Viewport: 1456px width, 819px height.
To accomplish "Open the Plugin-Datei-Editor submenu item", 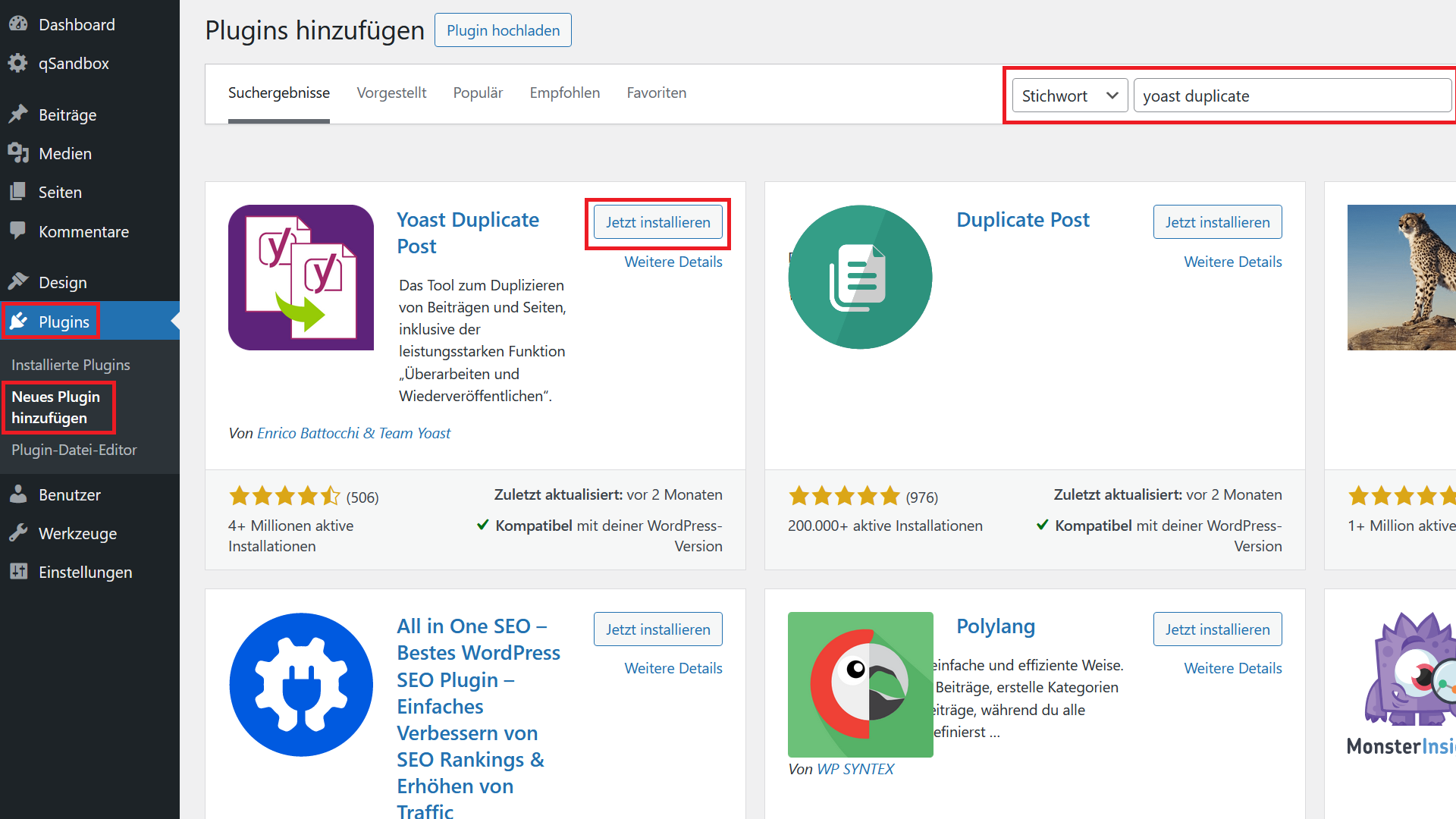I will point(74,450).
